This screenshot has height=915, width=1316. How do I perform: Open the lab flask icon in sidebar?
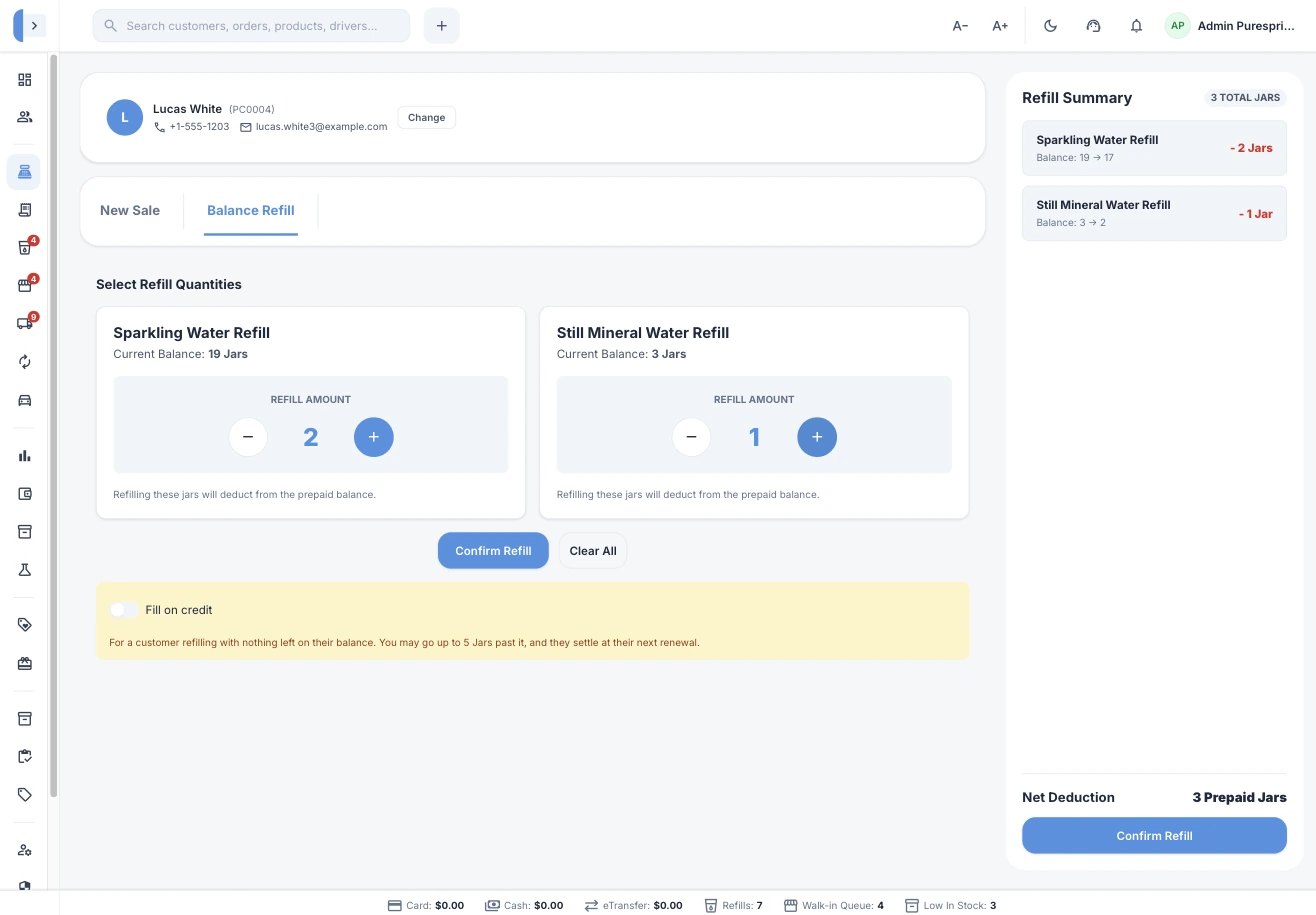coord(25,570)
